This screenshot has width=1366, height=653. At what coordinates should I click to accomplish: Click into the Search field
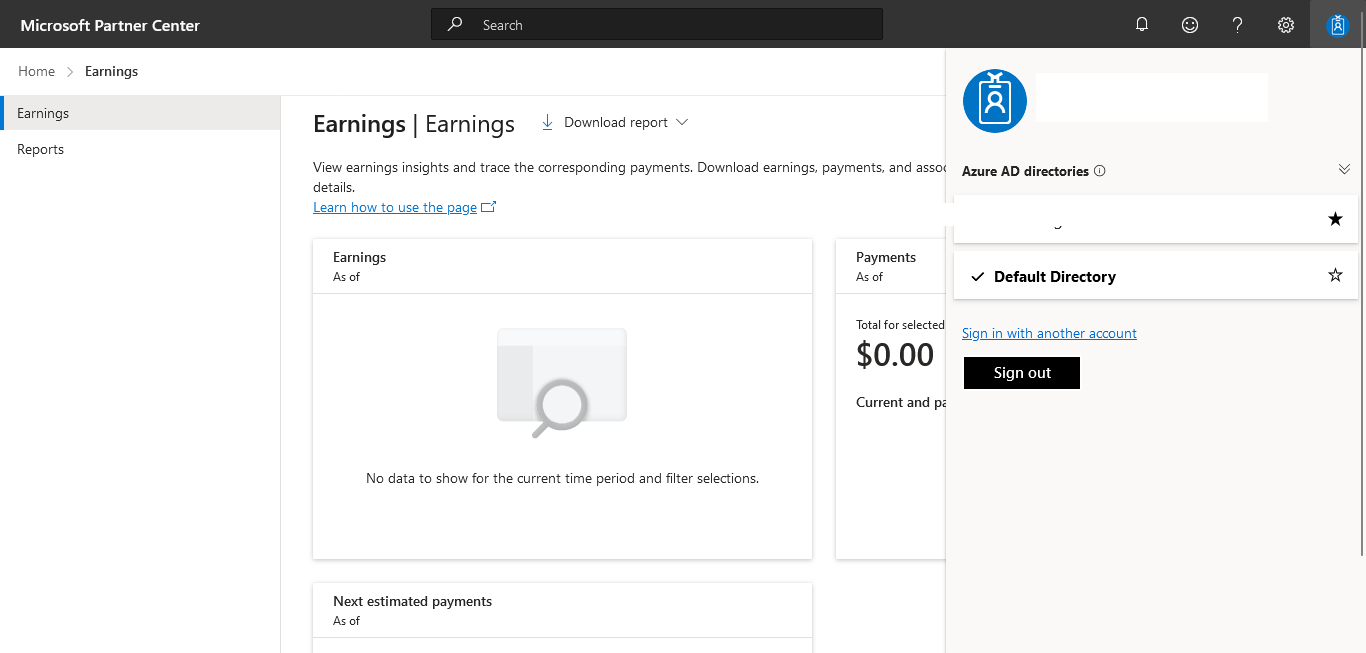tap(657, 25)
